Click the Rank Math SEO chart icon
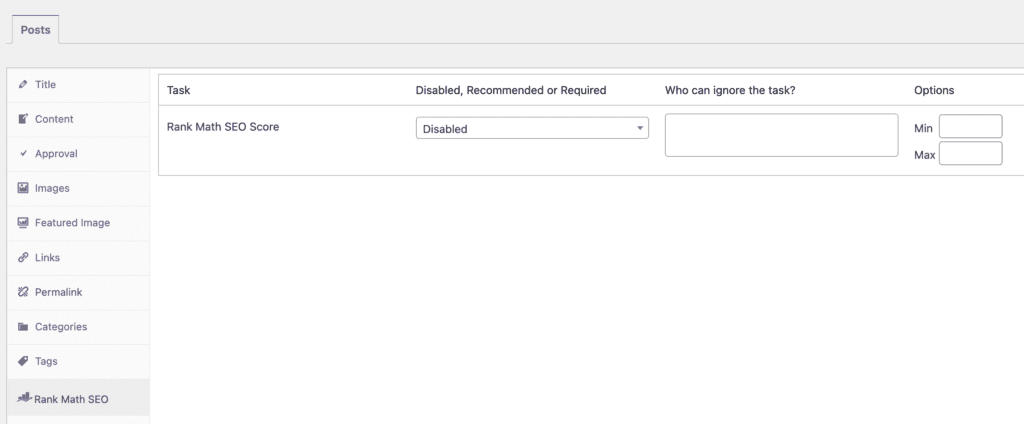This screenshot has width=1024, height=424. [24, 397]
